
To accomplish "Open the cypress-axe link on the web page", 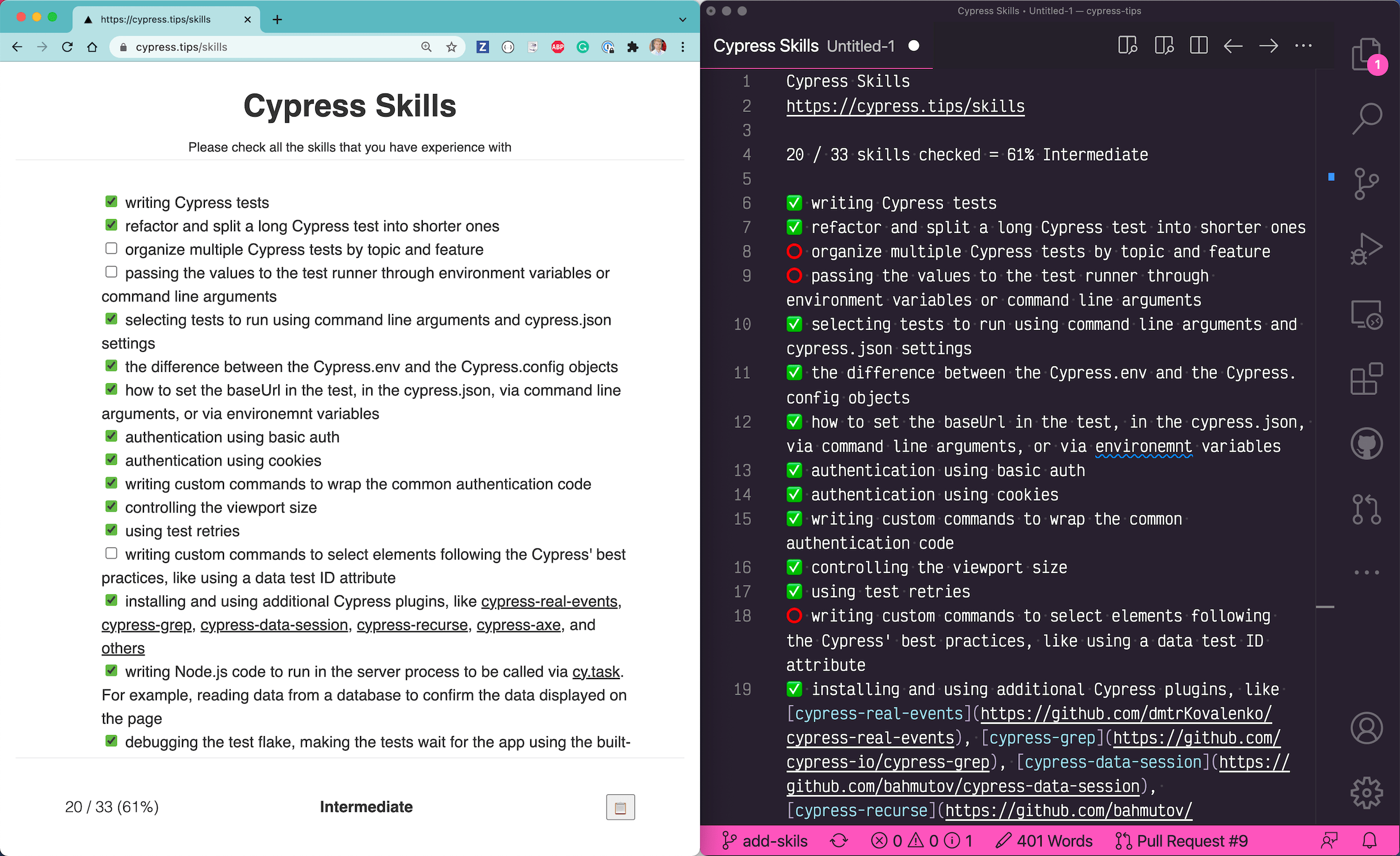I will point(518,625).
